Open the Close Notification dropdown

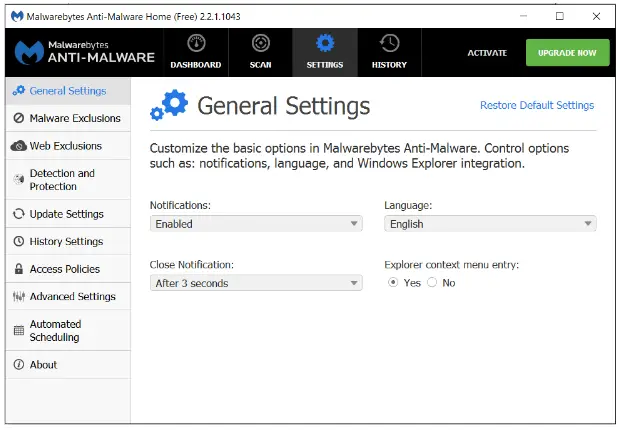256,283
